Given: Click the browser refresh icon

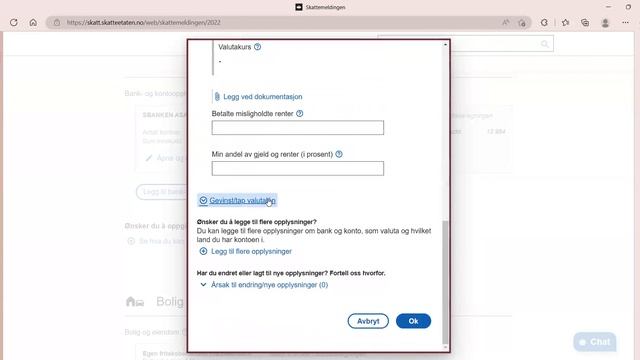Looking at the screenshot, I should [14, 22].
